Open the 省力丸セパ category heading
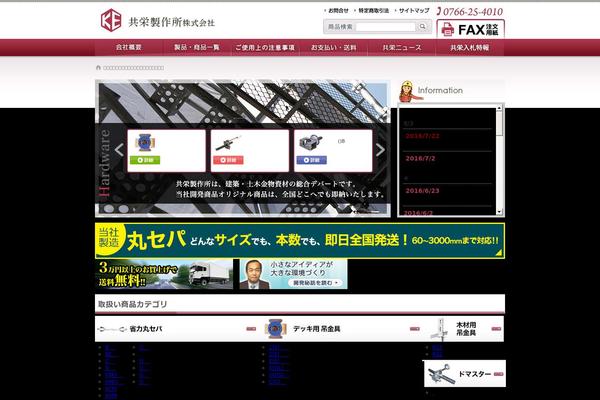 coord(146,329)
